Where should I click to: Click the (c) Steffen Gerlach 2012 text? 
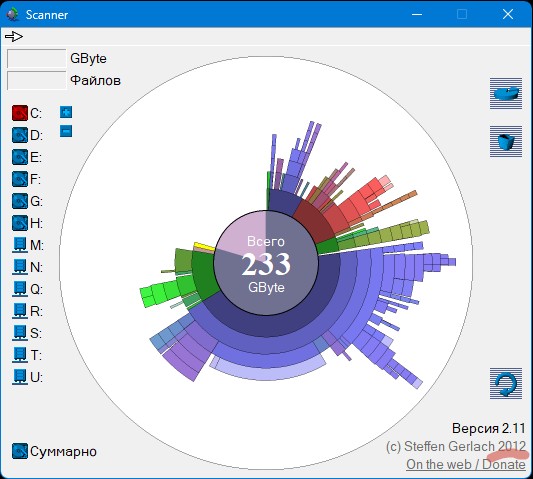coord(456,446)
